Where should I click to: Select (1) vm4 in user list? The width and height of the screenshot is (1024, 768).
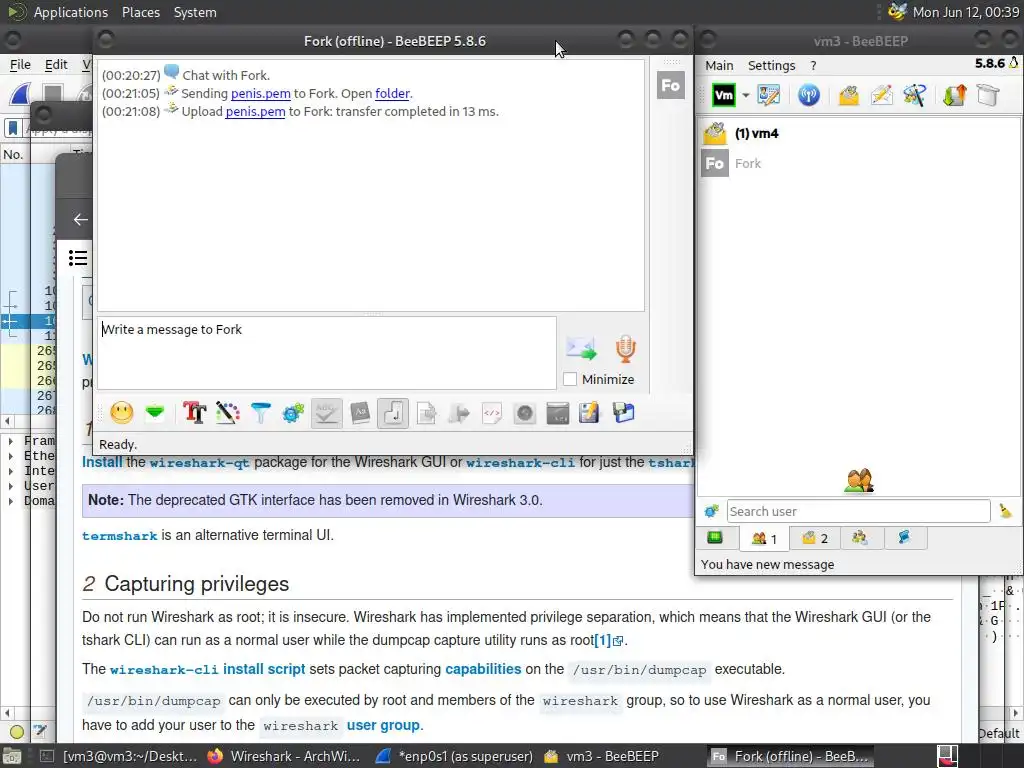pos(859,133)
